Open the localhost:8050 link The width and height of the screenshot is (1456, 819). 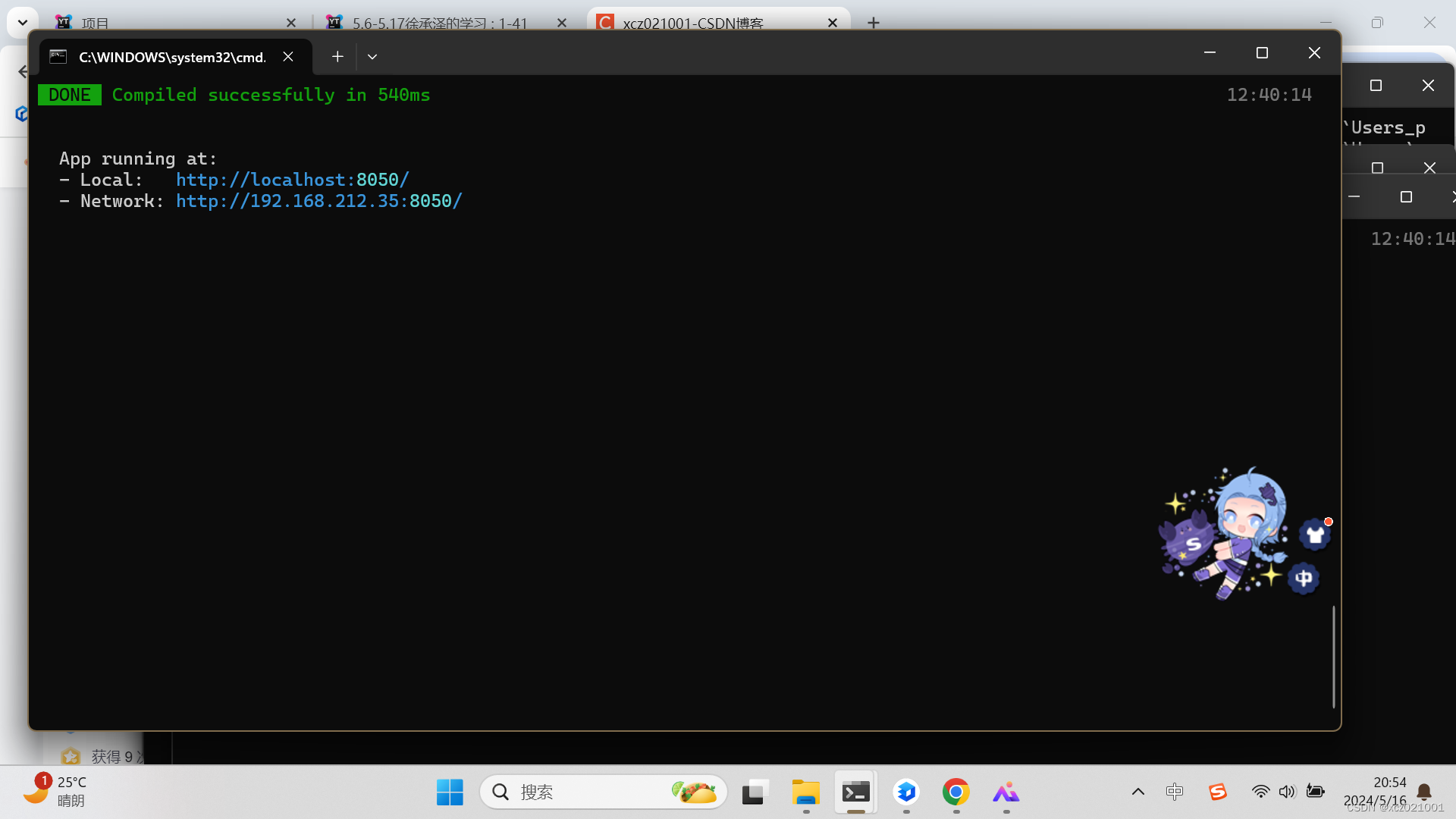point(293,180)
